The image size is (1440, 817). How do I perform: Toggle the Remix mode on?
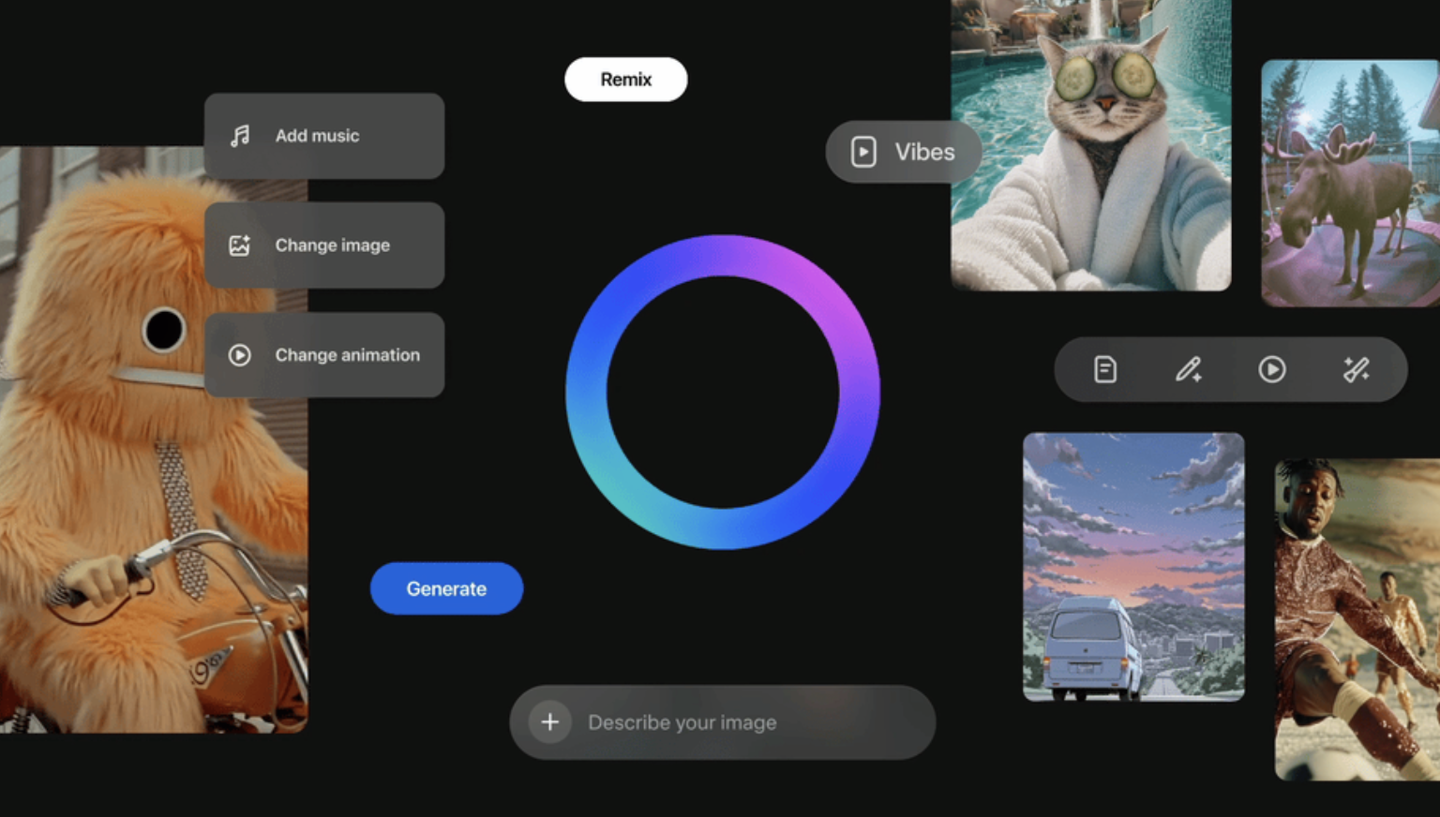[625, 79]
